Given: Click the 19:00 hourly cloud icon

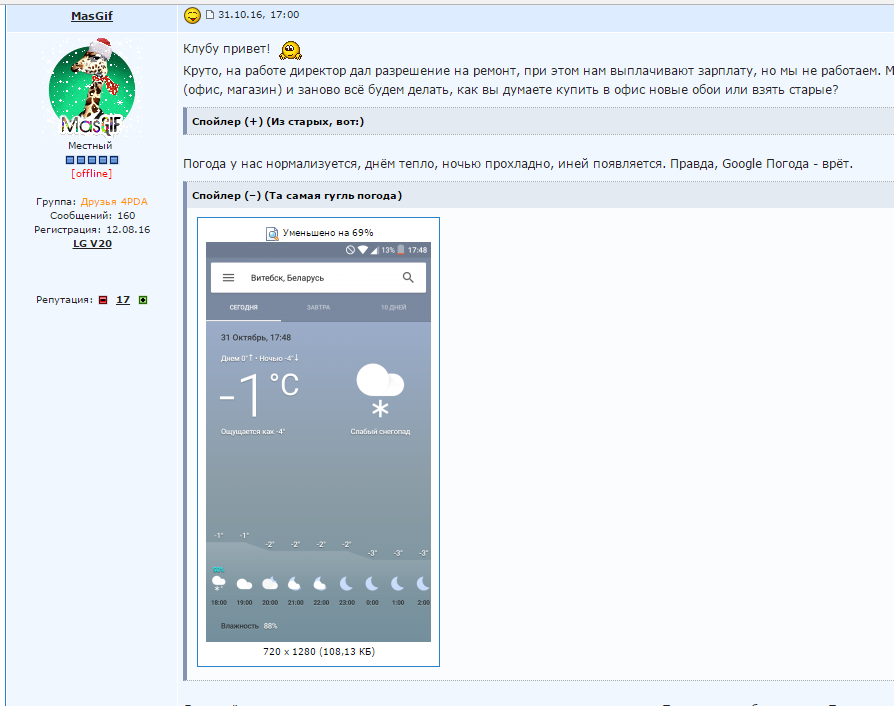Looking at the screenshot, I should click(244, 584).
